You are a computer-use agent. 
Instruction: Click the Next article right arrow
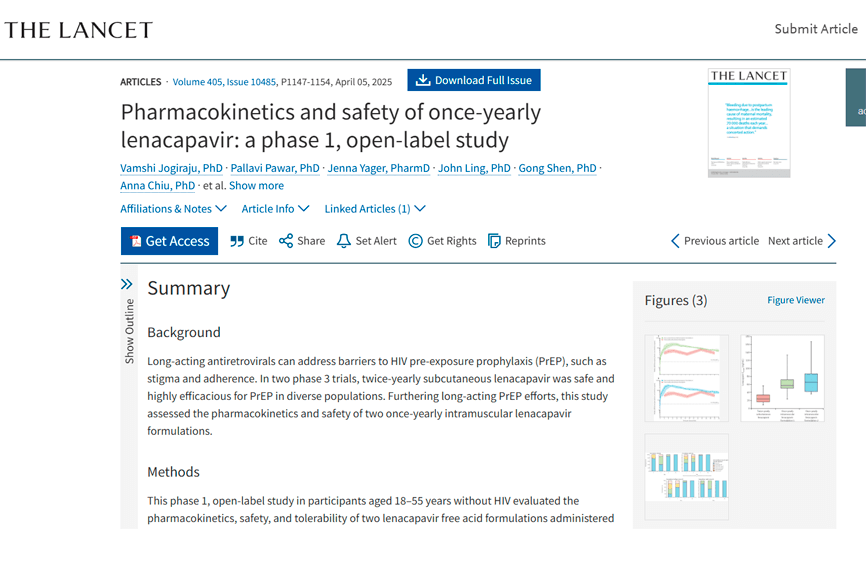coord(832,241)
